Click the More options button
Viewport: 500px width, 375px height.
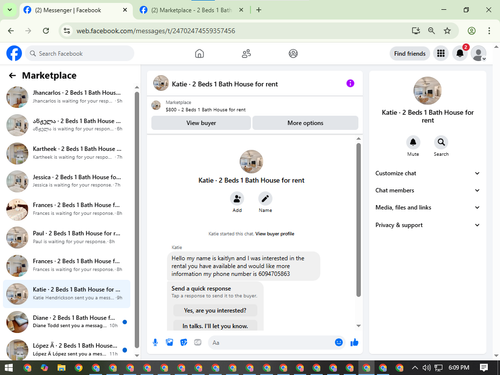(x=305, y=123)
